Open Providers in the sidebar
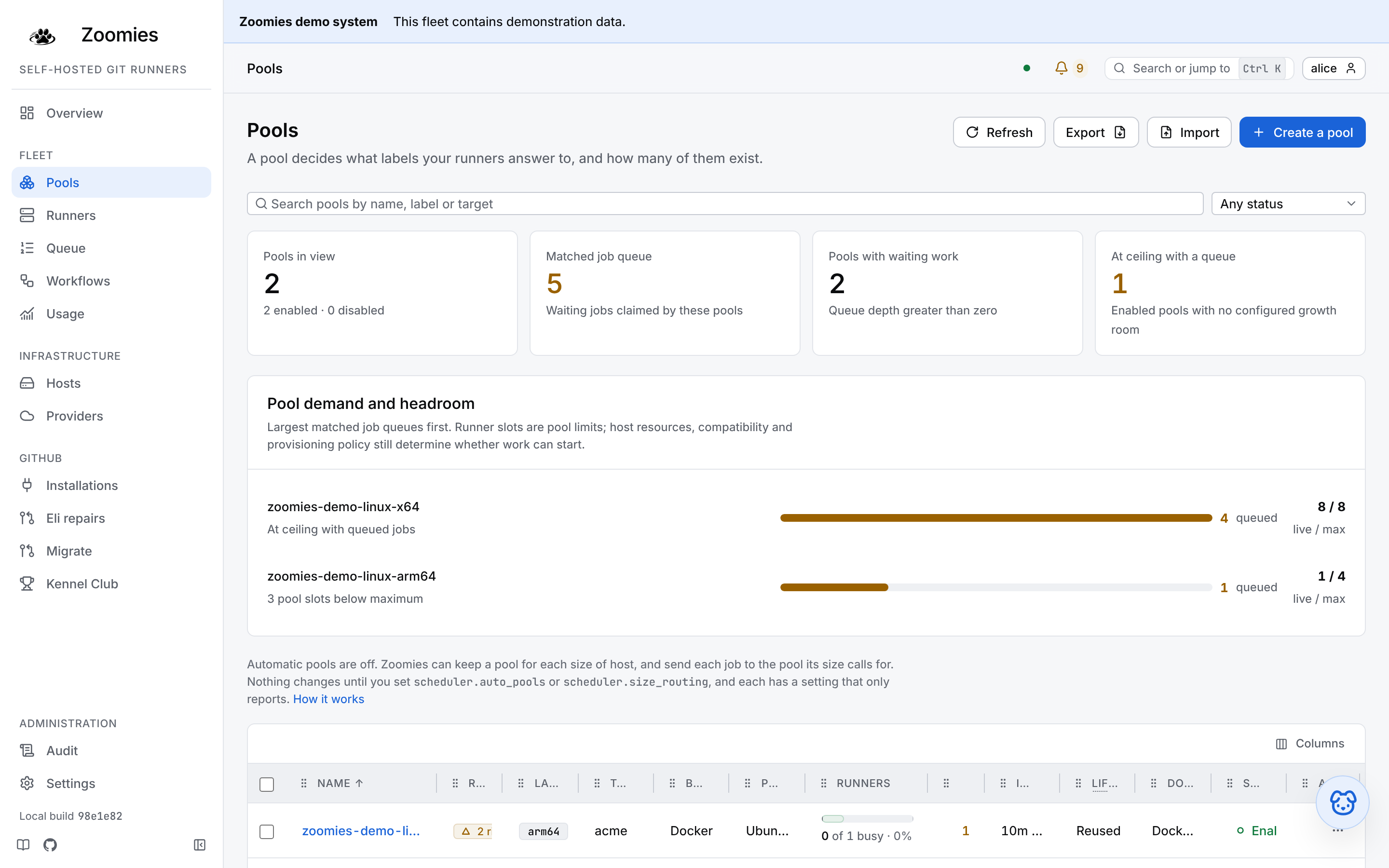Screen dimensions: 1389x868 point(111,416)
